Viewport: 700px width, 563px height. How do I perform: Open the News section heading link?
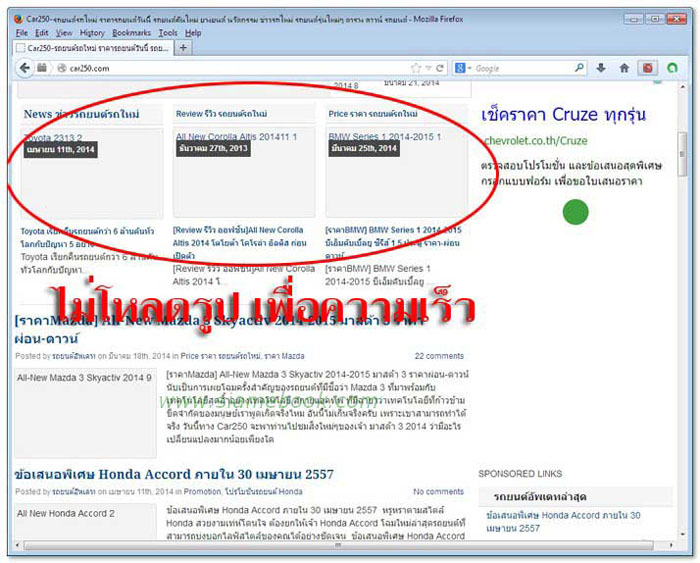[81, 114]
